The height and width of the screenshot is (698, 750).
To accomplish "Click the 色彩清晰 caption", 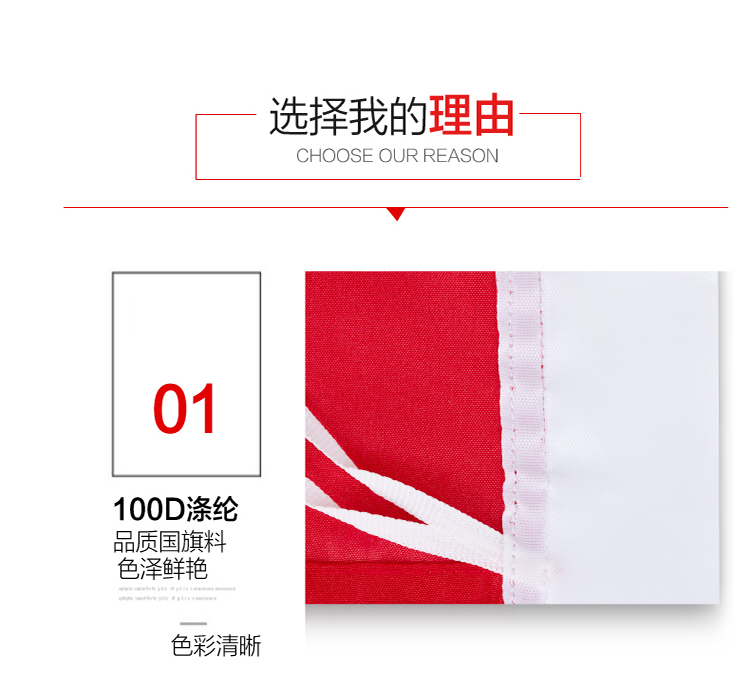I will pos(216,645).
